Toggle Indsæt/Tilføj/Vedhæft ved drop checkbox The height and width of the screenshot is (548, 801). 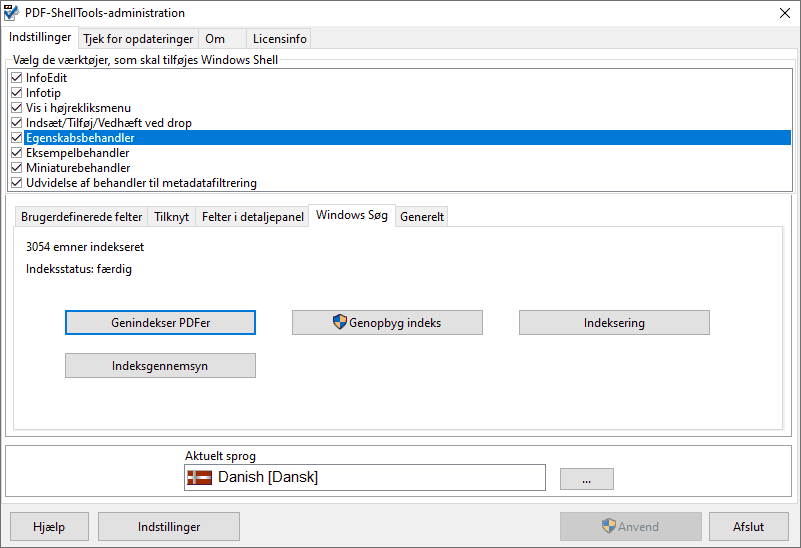[x=17, y=123]
